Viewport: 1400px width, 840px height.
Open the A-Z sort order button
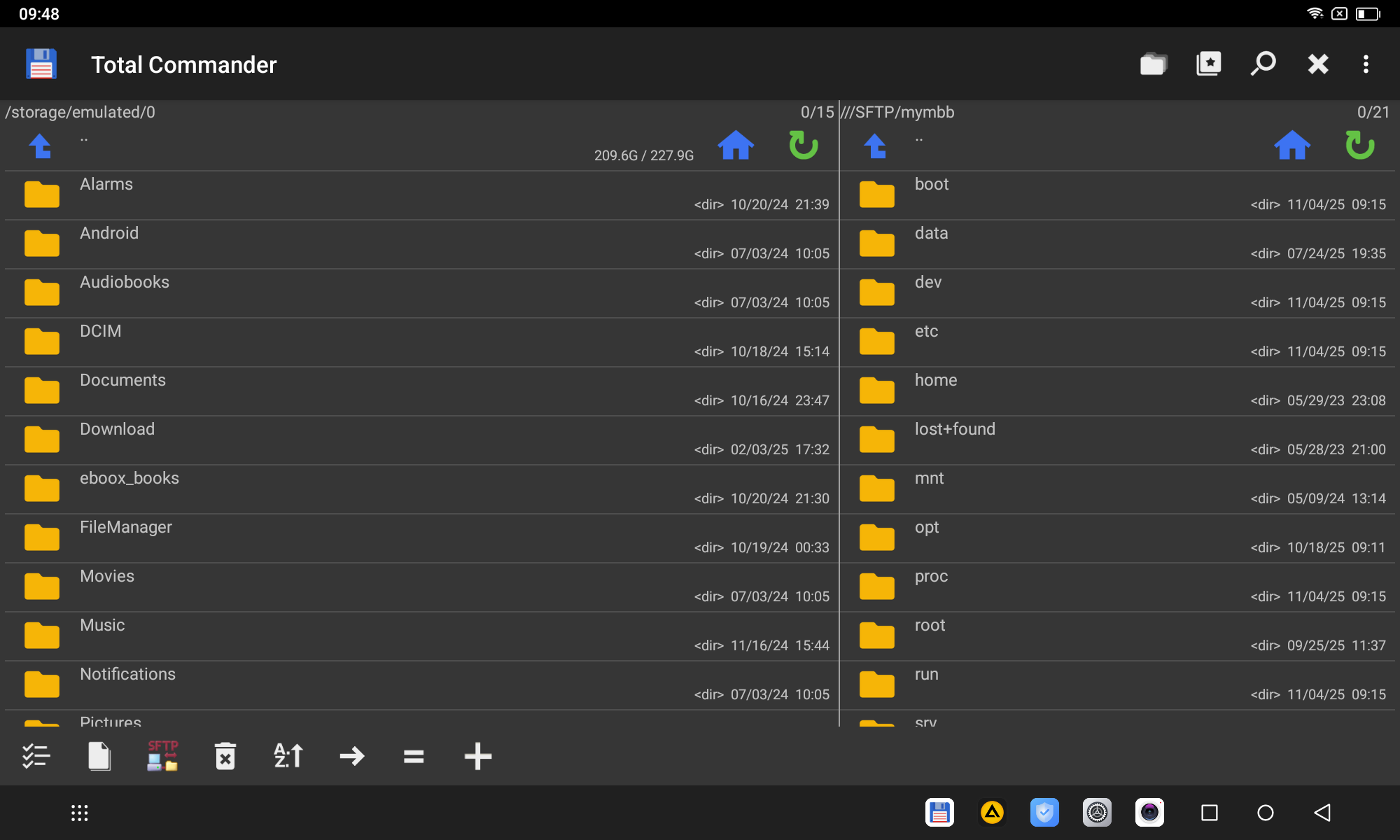pos(288,756)
